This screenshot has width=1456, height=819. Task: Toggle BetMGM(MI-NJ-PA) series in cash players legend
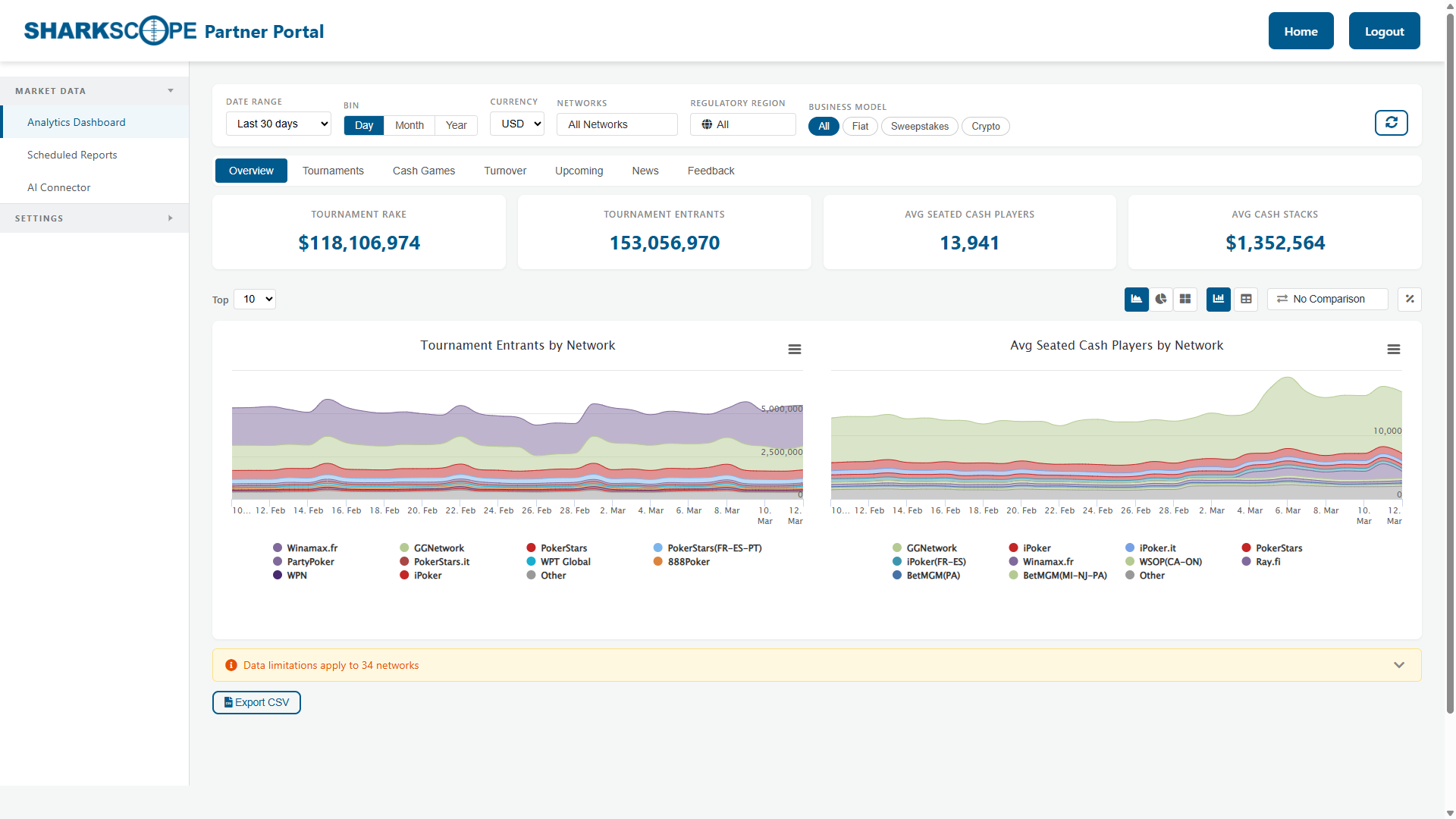[1058, 576]
